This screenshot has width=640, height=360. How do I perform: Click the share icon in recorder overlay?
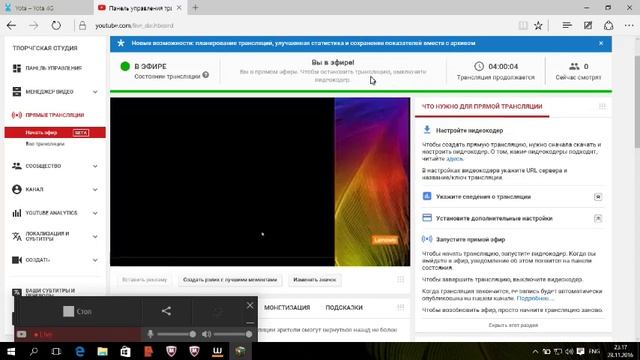click(x=166, y=311)
